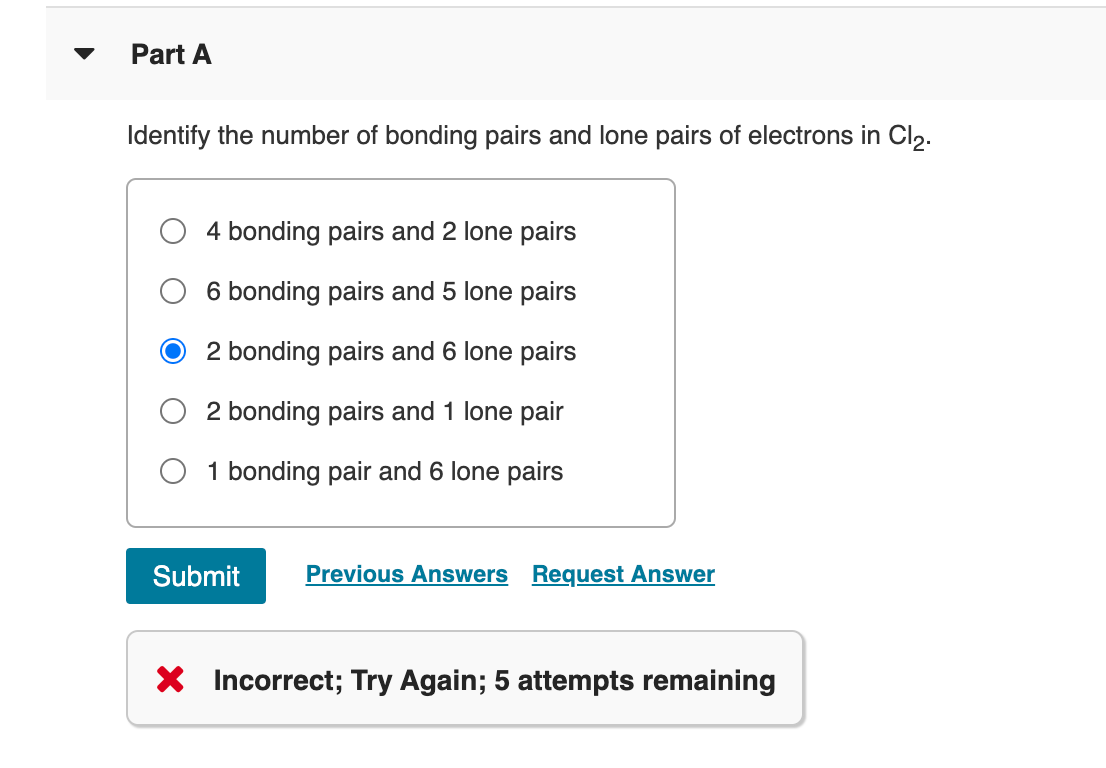Viewport: 1106px width, 768px height.
Task: Click inside the answer choices box
Action: [x=400, y=350]
